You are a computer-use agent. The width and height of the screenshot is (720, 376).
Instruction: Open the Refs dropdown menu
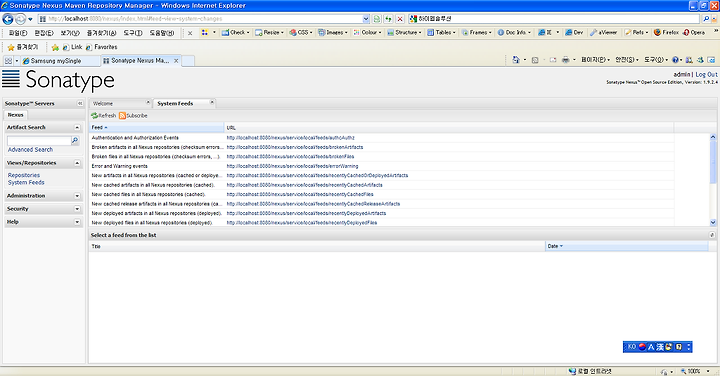[636, 33]
